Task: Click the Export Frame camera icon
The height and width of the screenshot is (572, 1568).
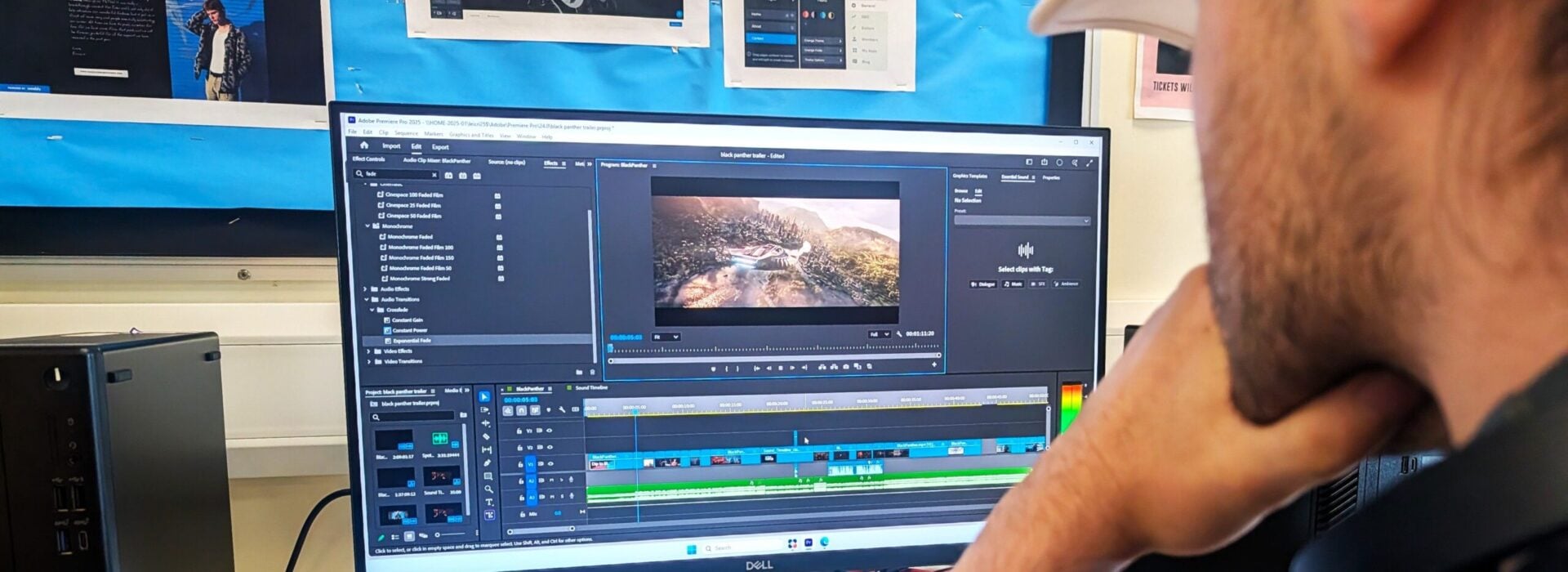Action: point(846,367)
